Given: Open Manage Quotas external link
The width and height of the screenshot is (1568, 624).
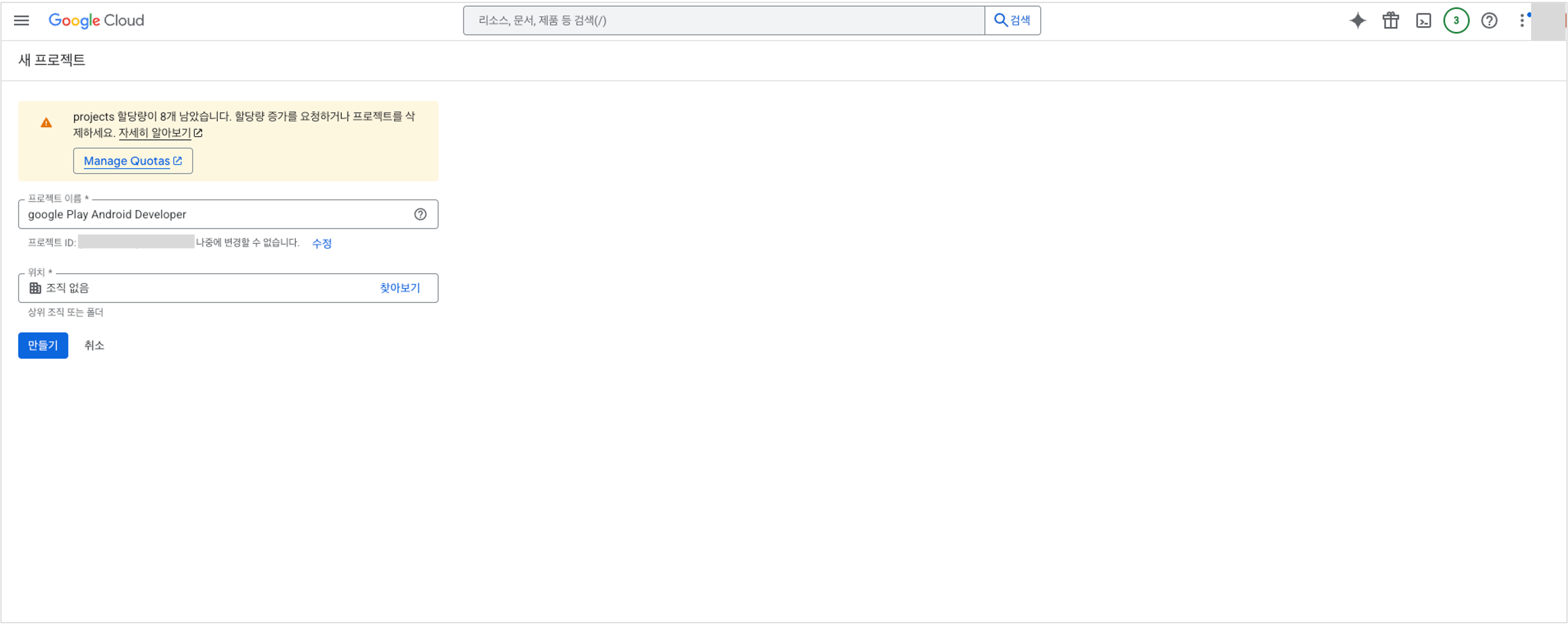Looking at the screenshot, I should (133, 160).
